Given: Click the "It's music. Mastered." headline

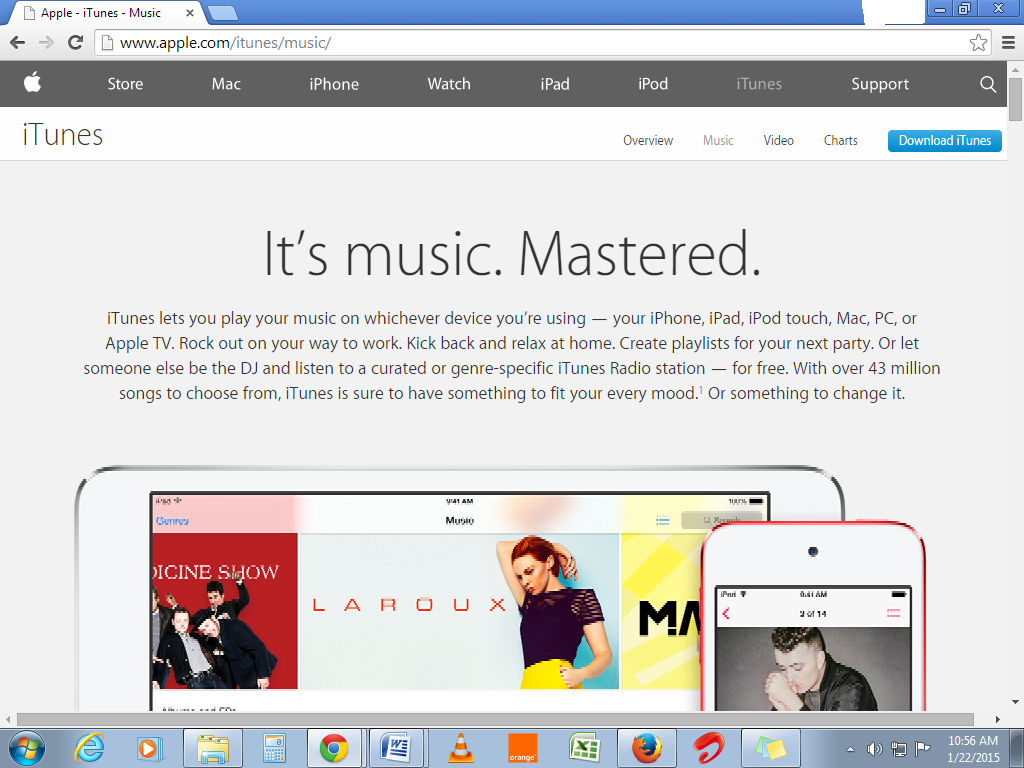Looking at the screenshot, I should tap(512, 254).
